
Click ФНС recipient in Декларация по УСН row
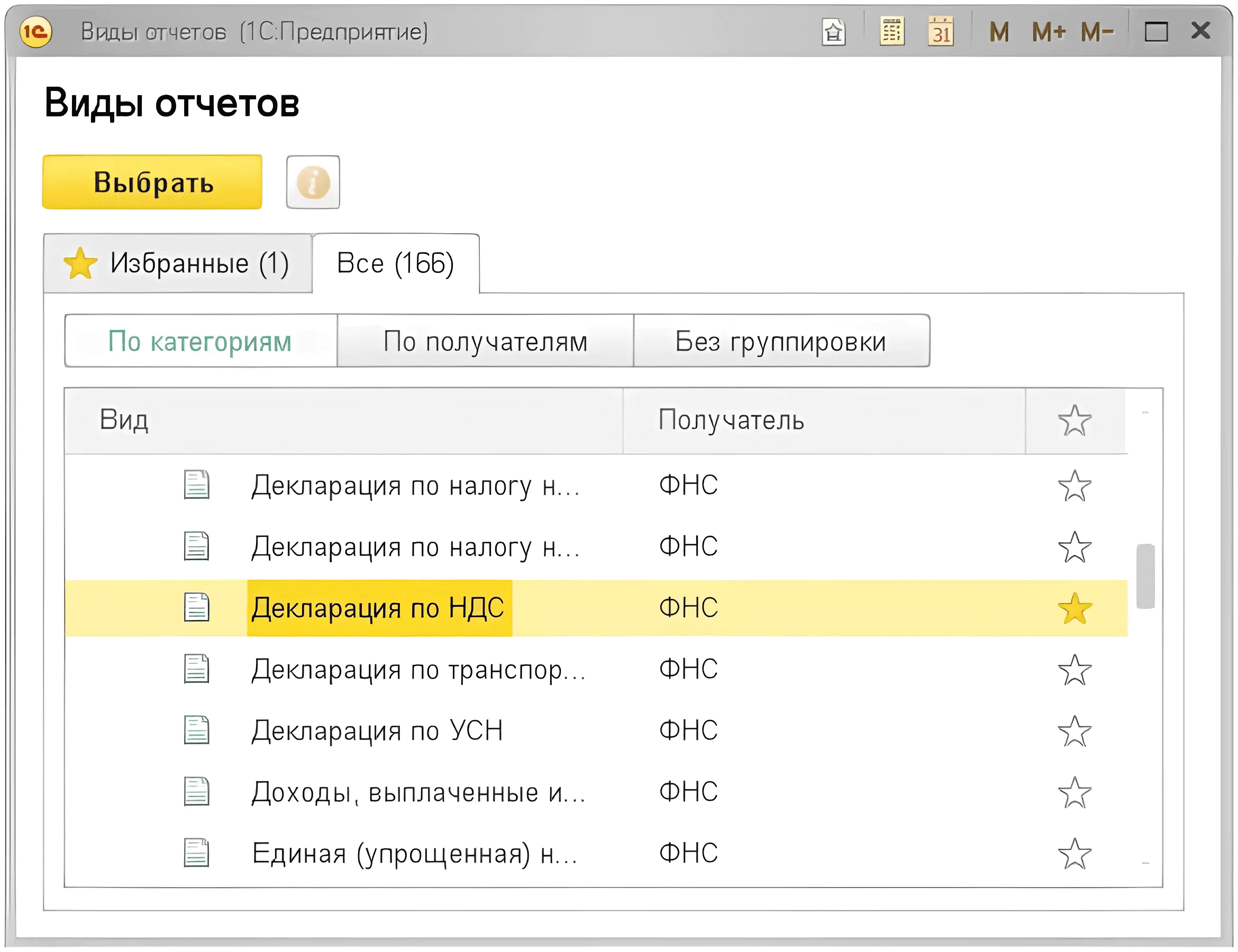click(x=688, y=731)
